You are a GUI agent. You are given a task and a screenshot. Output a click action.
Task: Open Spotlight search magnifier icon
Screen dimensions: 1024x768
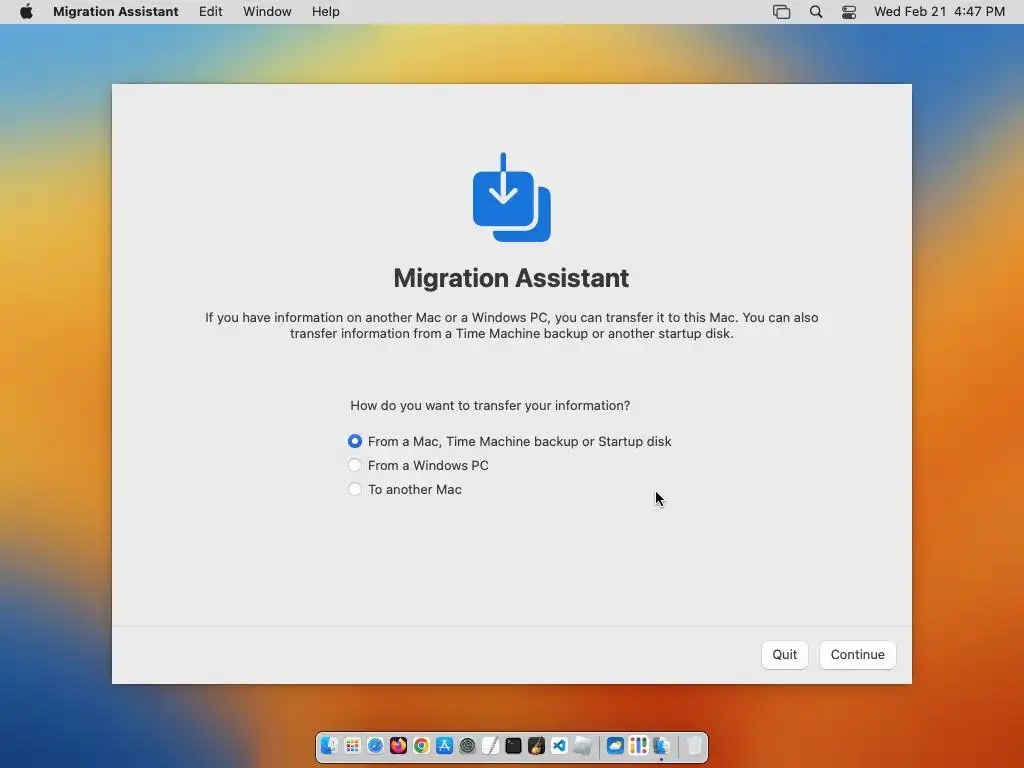click(x=816, y=12)
